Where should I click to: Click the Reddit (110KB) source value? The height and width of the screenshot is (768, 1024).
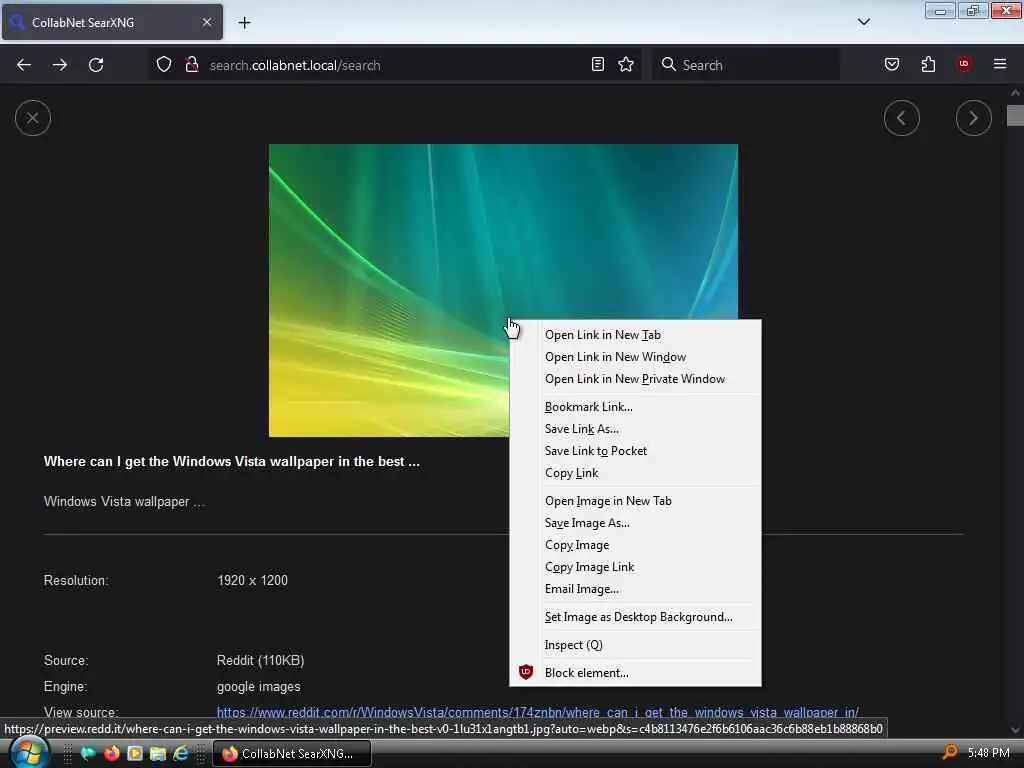pos(261,660)
